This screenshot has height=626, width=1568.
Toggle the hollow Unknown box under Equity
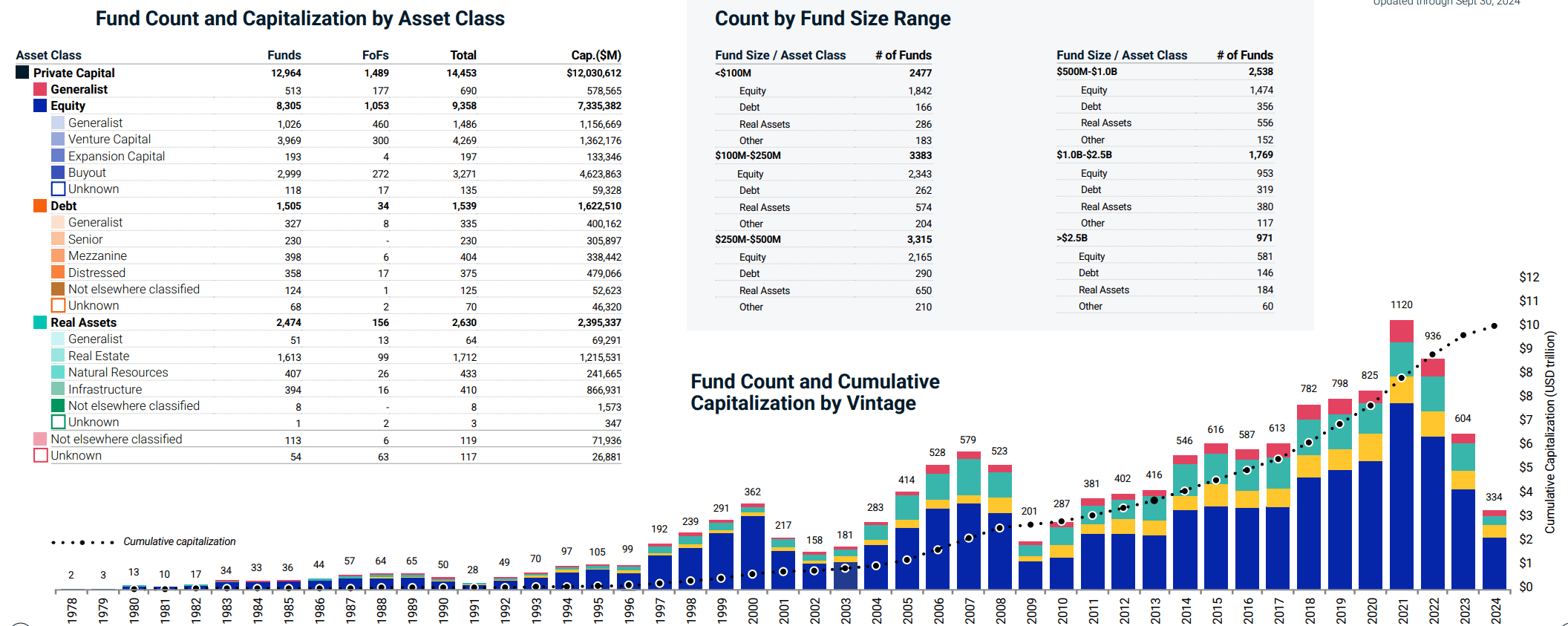coord(58,189)
